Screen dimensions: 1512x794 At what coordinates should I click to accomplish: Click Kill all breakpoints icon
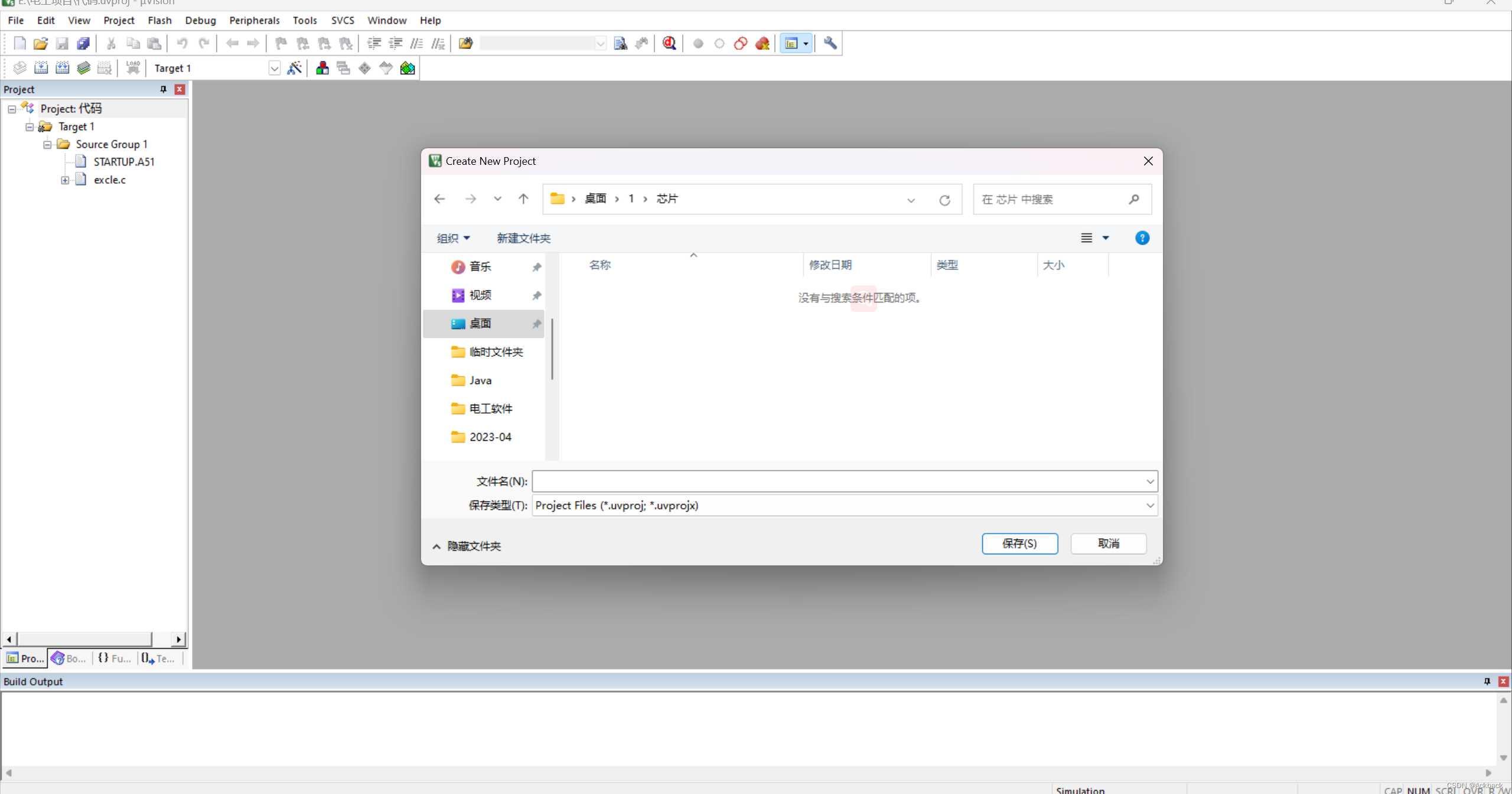[x=762, y=43]
